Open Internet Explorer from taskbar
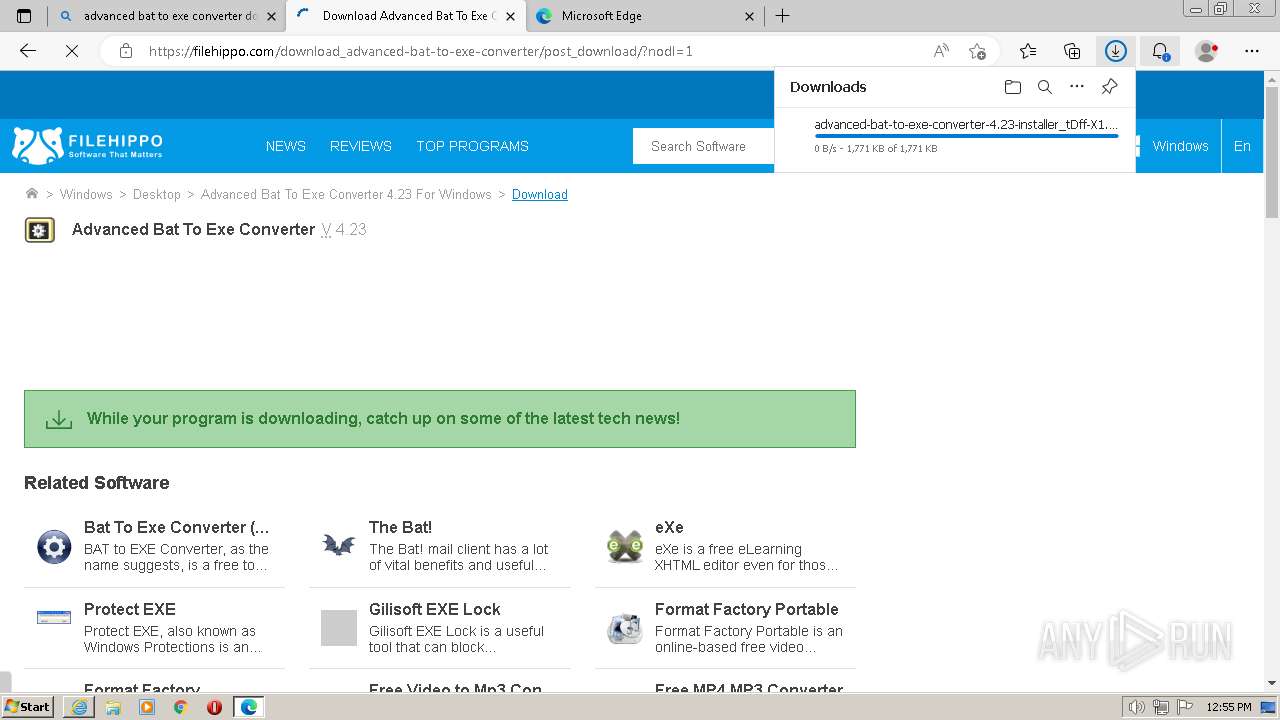Image resolution: width=1280 pixels, height=720 pixels. (x=80, y=707)
